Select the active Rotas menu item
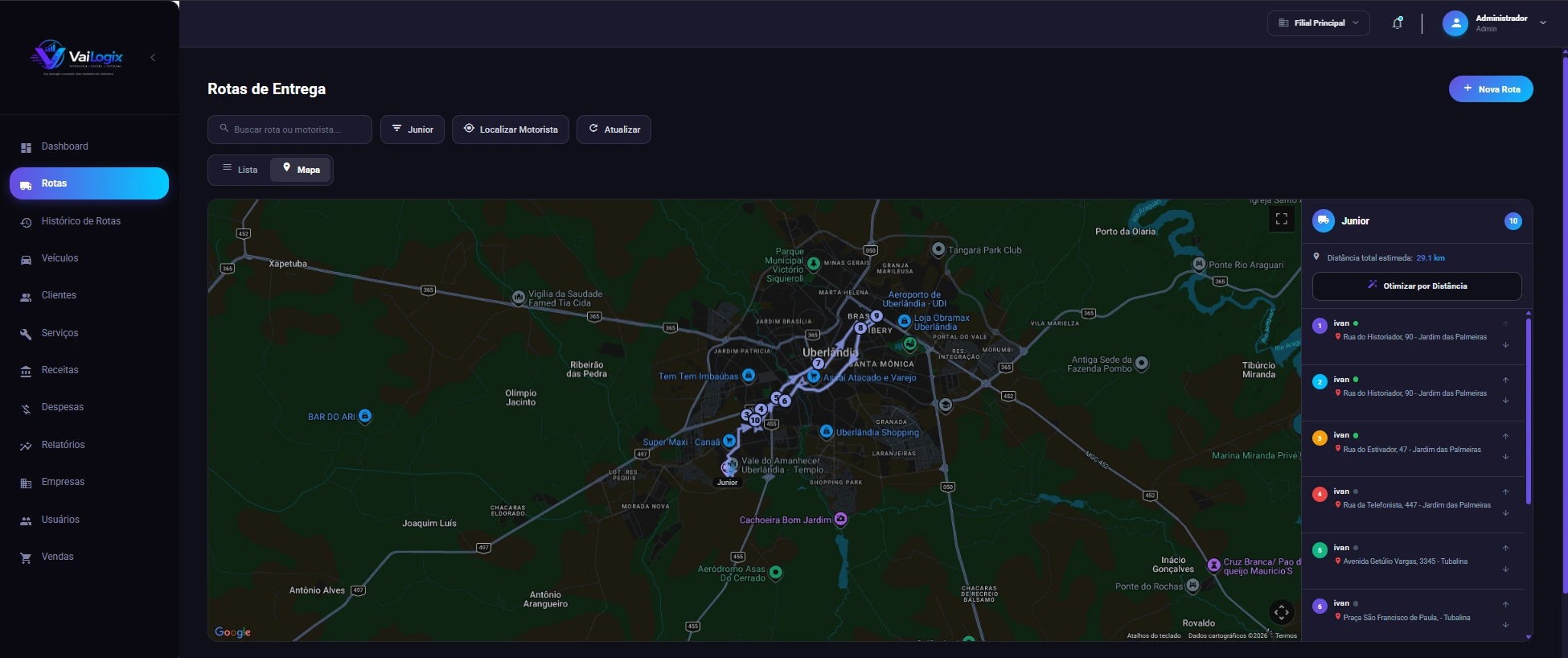This screenshot has width=1568, height=658. tap(89, 183)
